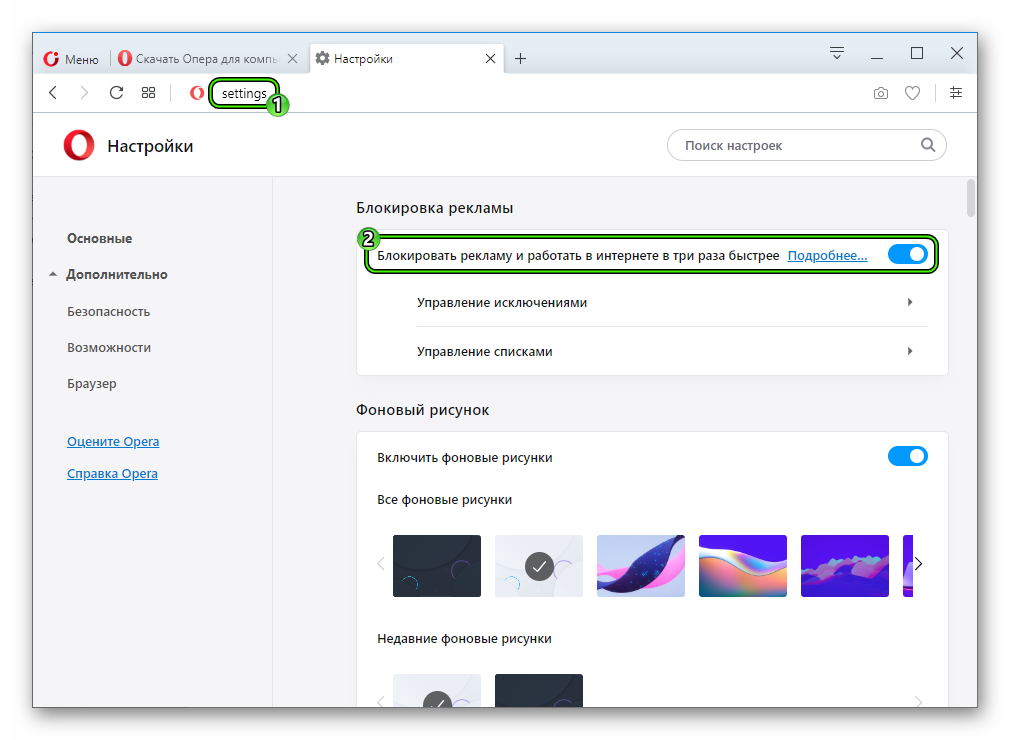Select the pink and blue wave wallpaper
Screen dimensions: 1010x740
(x=641, y=566)
